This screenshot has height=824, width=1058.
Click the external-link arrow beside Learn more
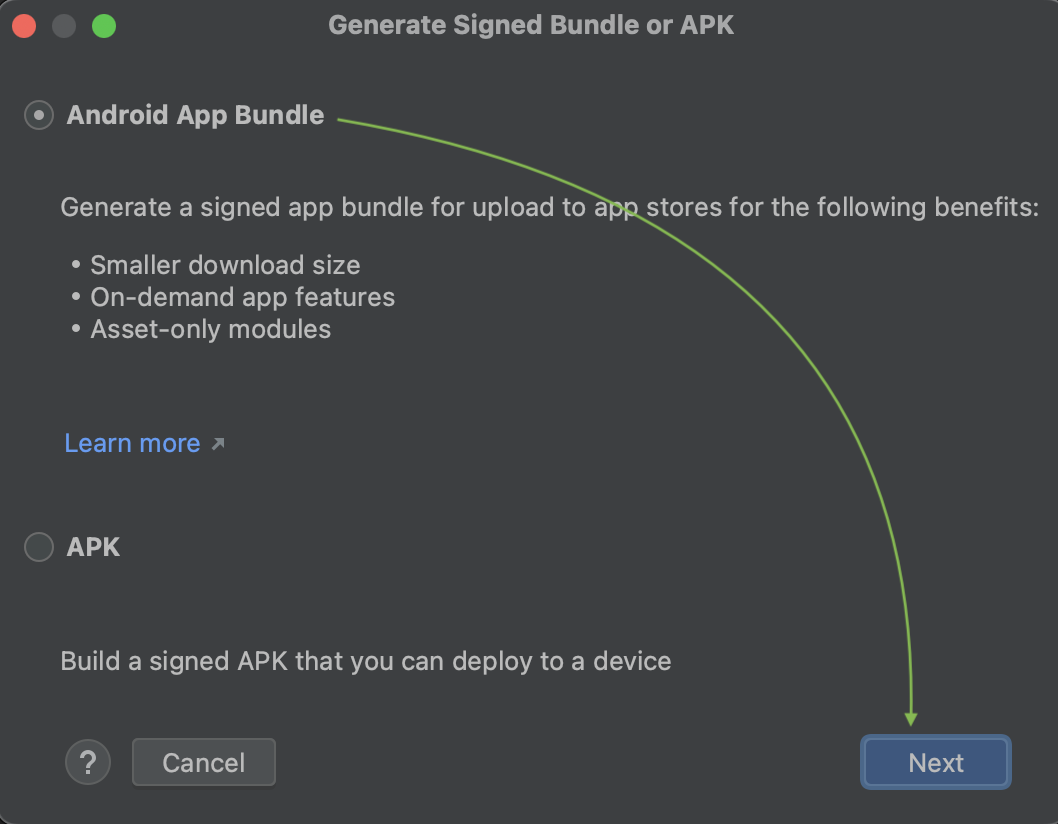tap(219, 443)
